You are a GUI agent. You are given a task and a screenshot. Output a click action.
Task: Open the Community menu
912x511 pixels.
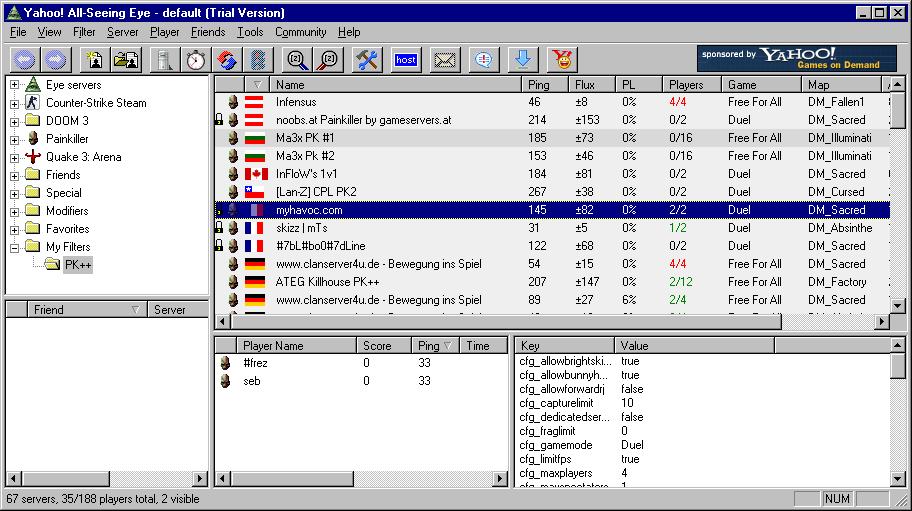click(x=301, y=32)
